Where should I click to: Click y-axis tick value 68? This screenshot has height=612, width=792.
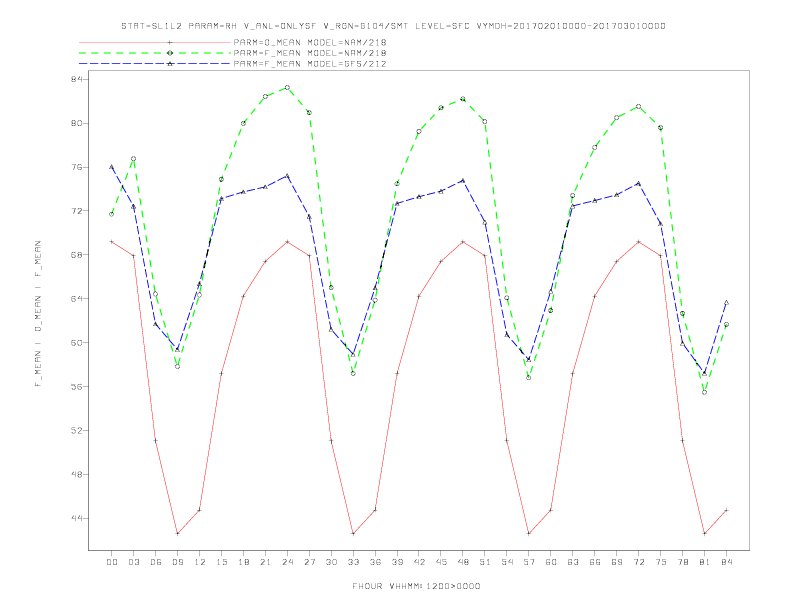coord(78,254)
